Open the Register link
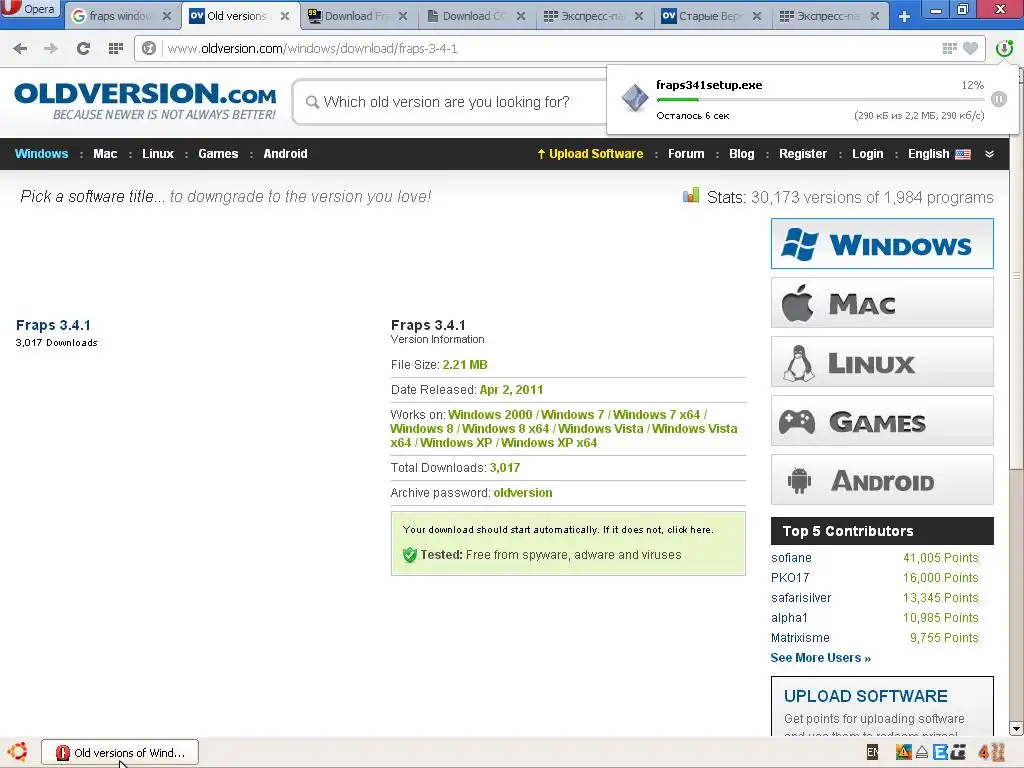 pyautogui.click(x=803, y=154)
